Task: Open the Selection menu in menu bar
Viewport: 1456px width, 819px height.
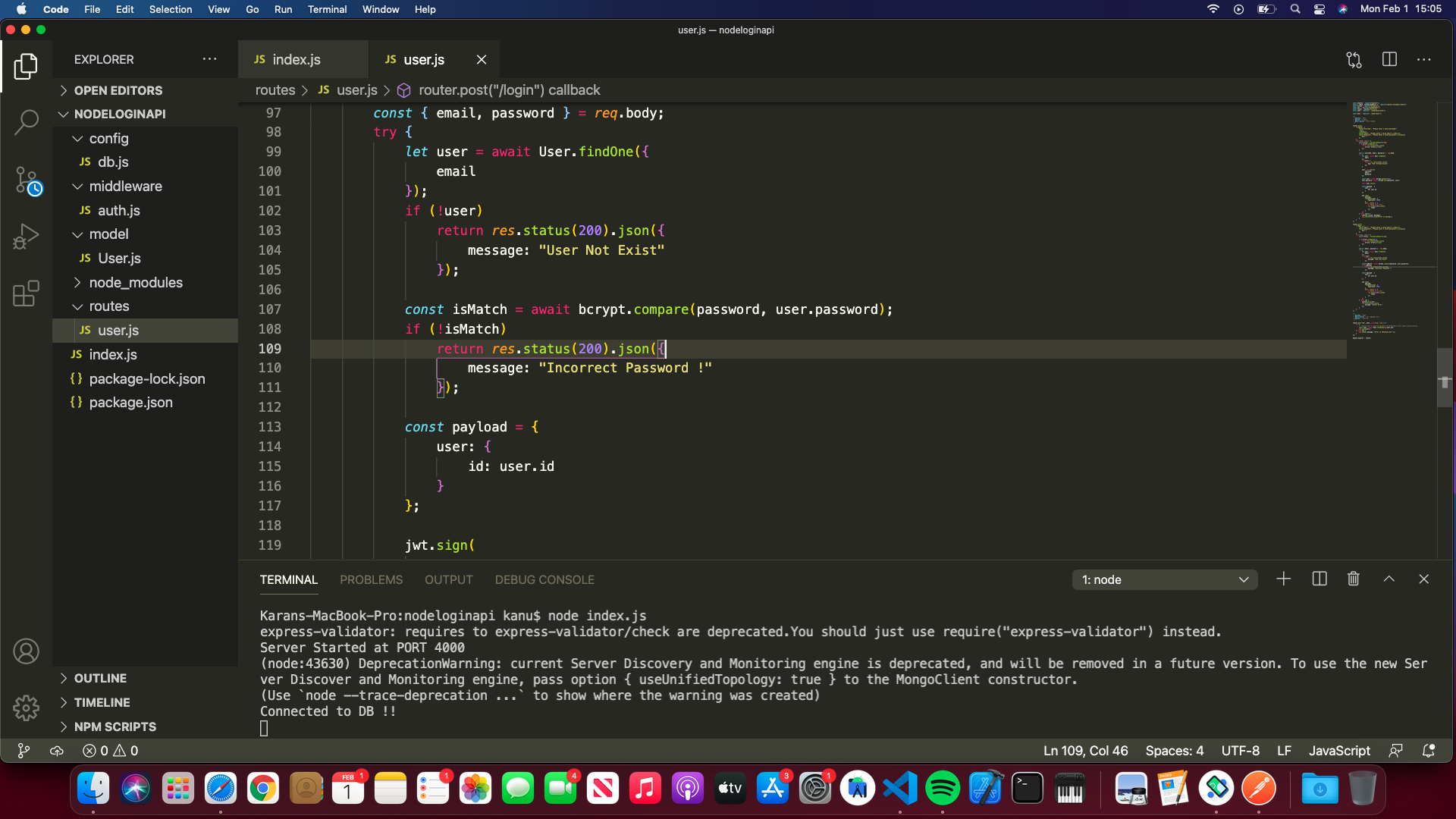Action: [x=170, y=9]
